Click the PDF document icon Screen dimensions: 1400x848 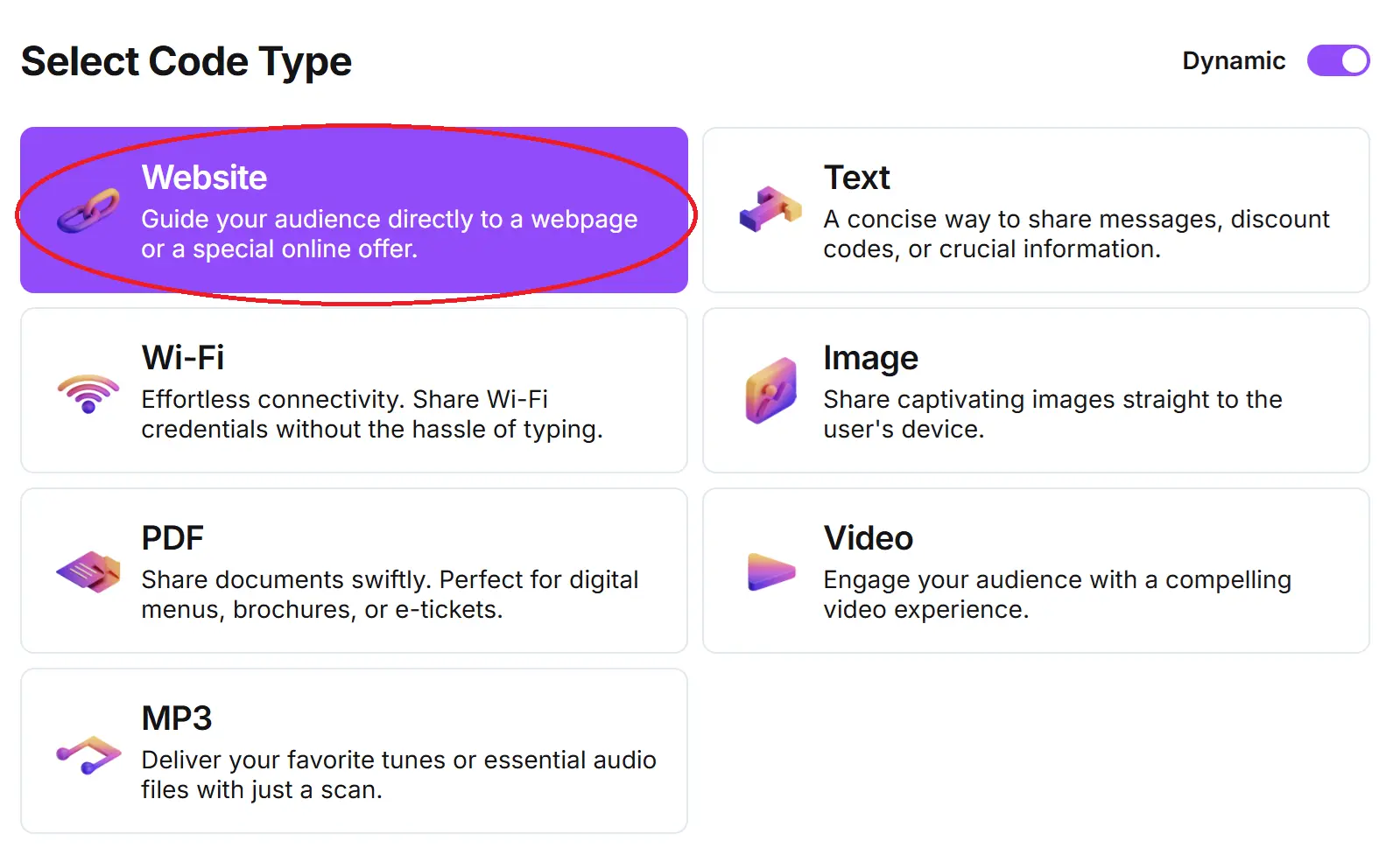click(86, 571)
